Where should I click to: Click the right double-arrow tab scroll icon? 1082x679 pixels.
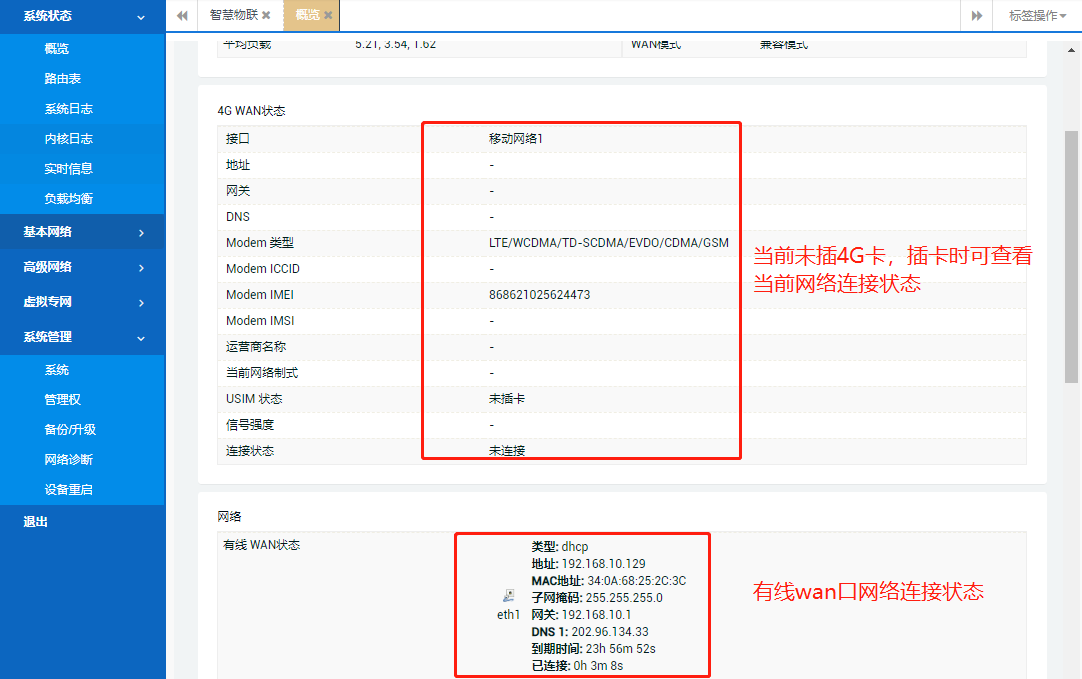pyautogui.click(x=977, y=16)
